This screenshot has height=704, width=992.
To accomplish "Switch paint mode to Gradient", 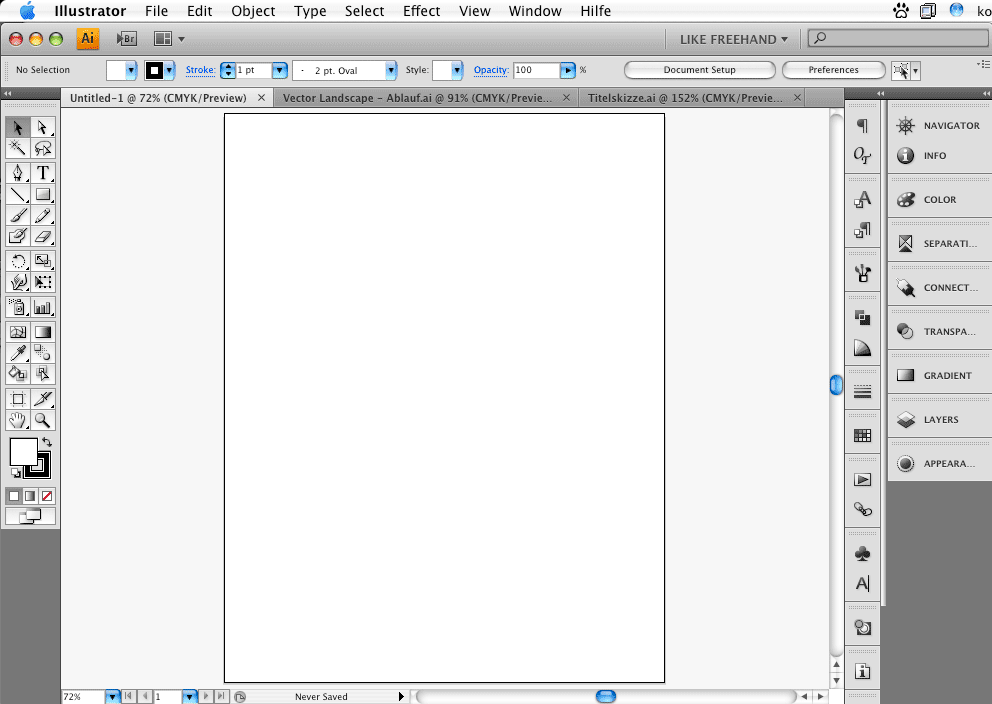I will point(30,496).
